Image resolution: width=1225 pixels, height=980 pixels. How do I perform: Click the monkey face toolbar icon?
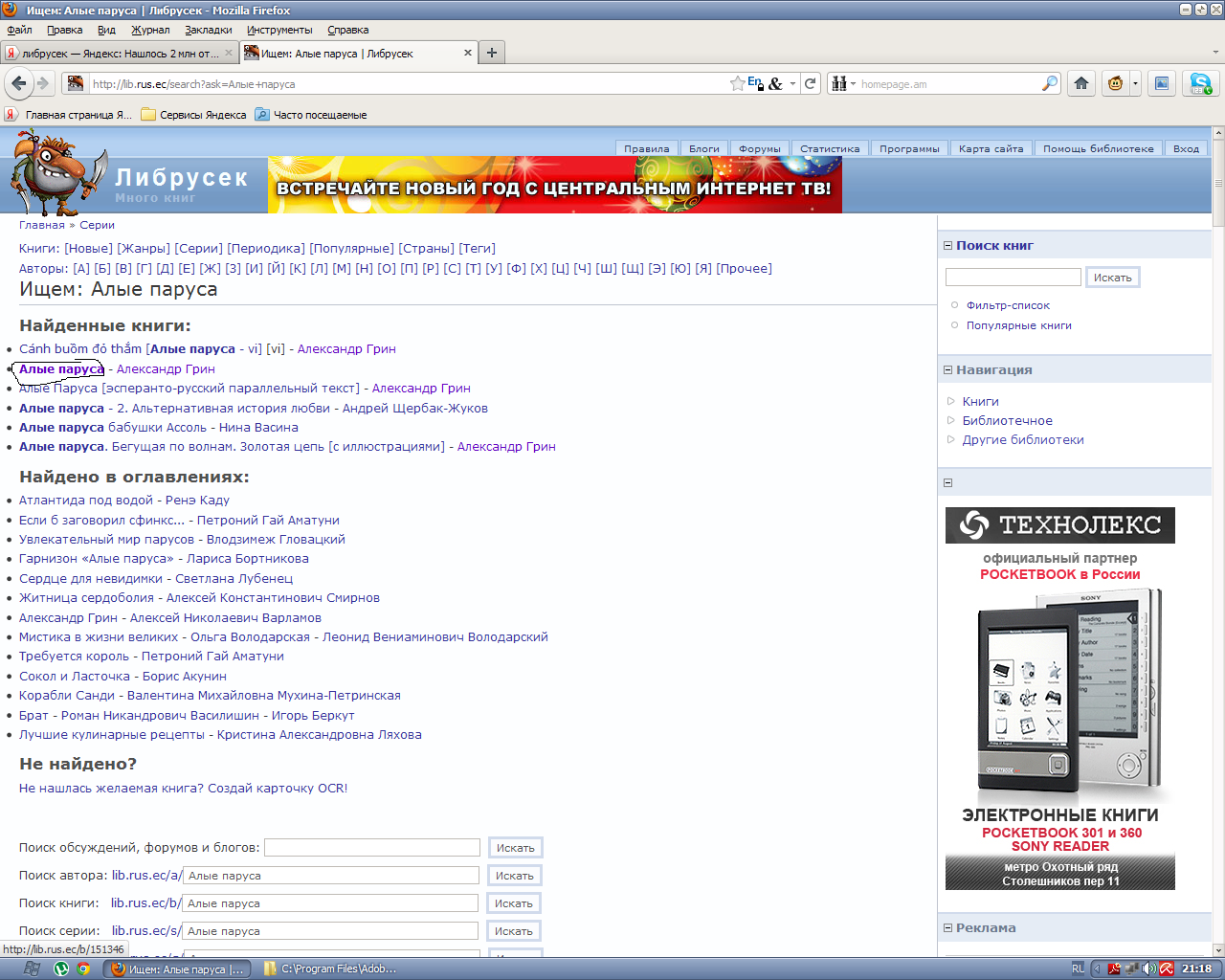click(x=1115, y=83)
